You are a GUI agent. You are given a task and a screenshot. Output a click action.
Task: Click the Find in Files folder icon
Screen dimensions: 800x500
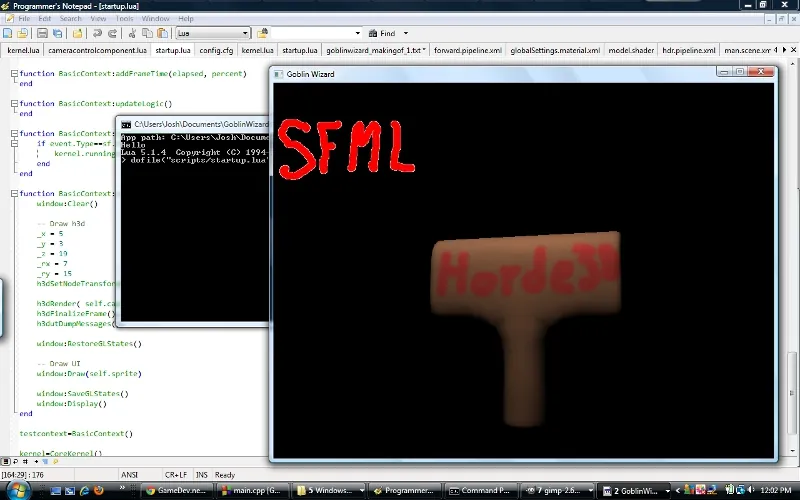tap(262, 33)
